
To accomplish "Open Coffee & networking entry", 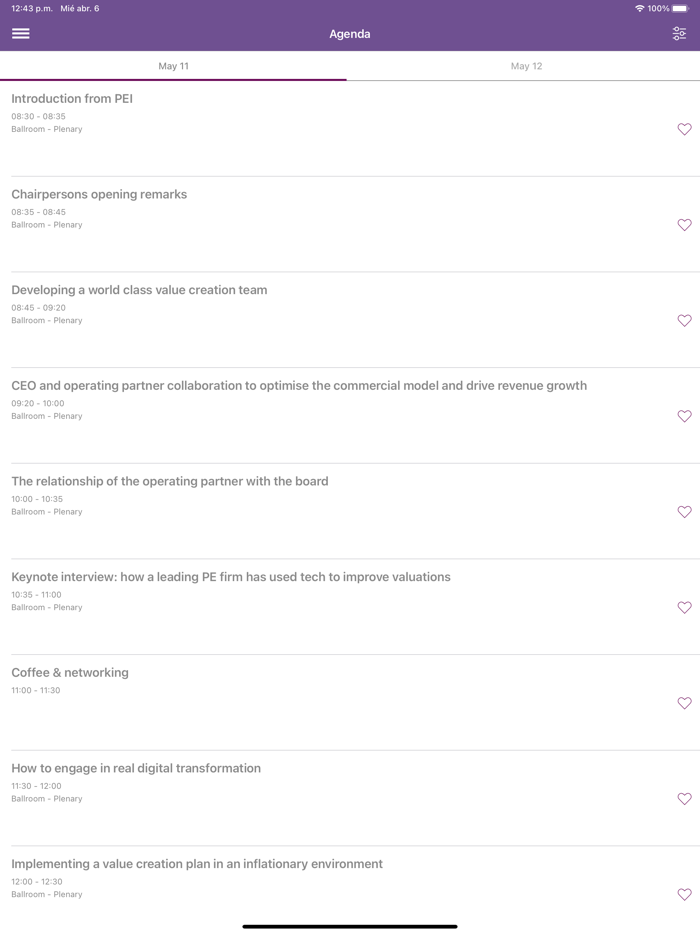I will 70,673.
